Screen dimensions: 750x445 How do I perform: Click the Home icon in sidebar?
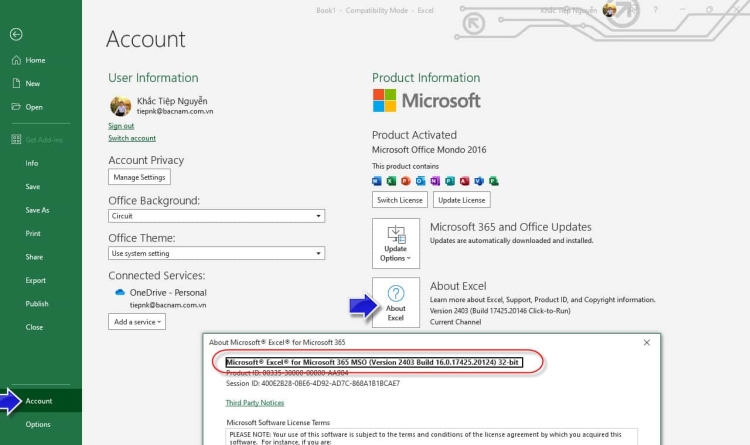click(x=16, y=60)
